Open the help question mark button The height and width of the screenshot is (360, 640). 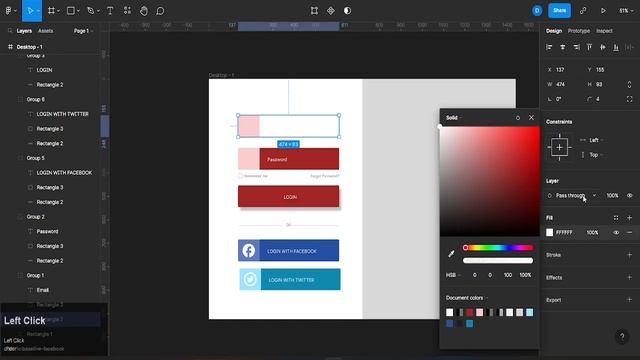[622, 336]
